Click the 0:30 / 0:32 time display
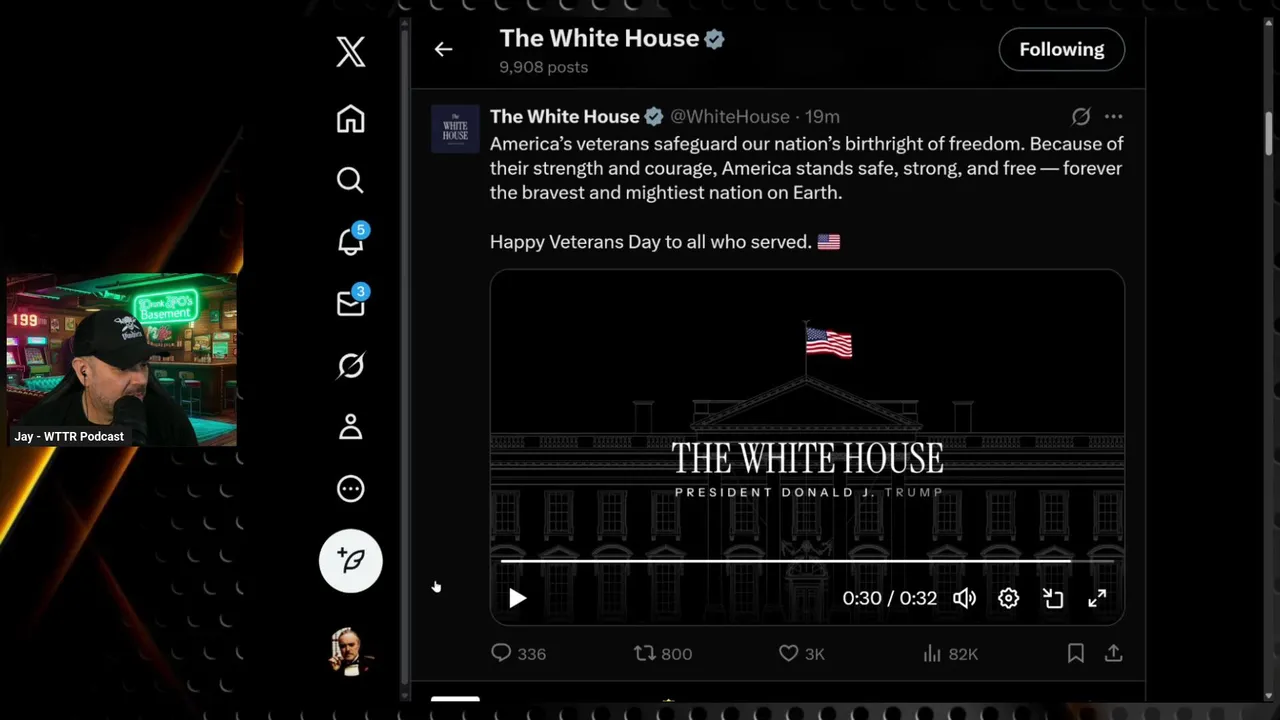The image size is (1280, 720). click(x=889, y=598)
